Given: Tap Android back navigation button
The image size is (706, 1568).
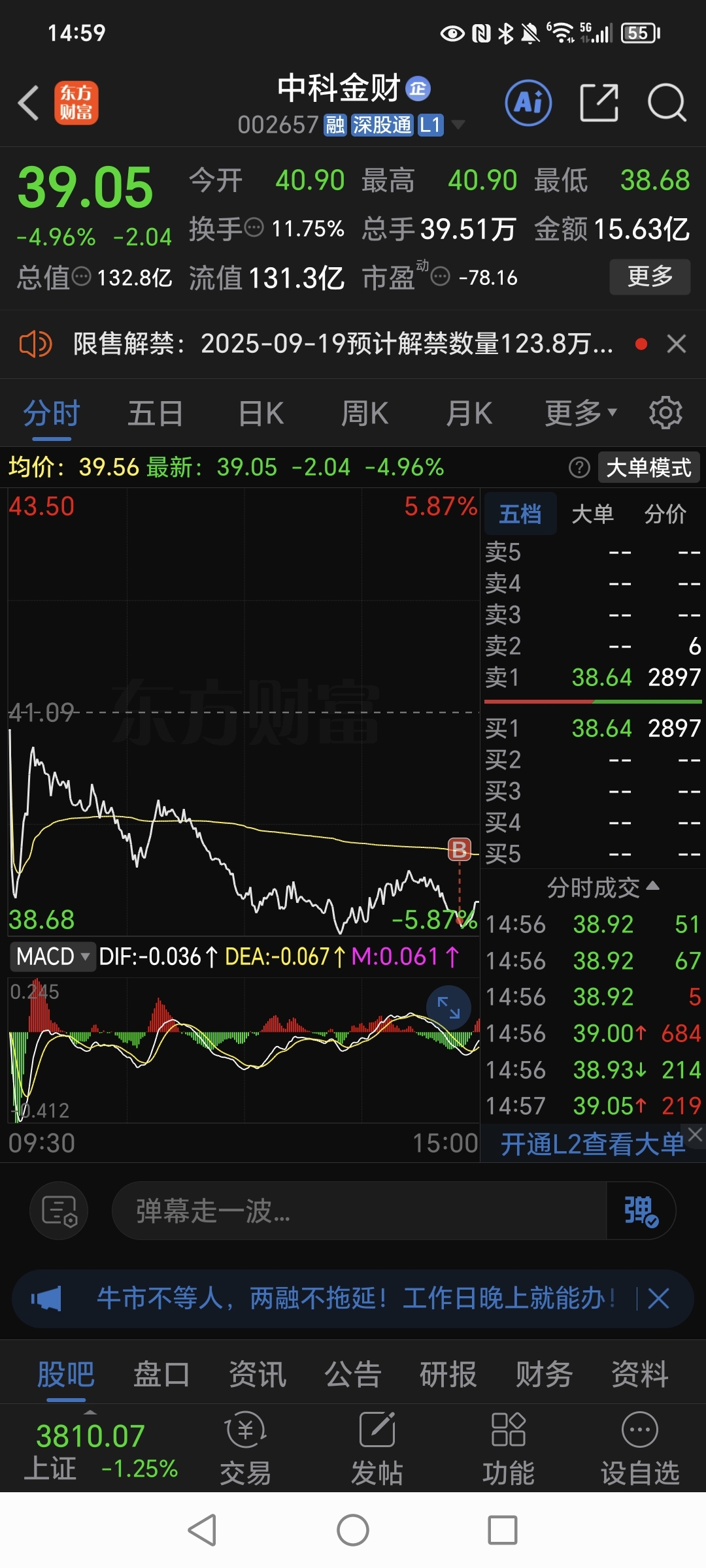Looking at the screenshot, I should [203, 1530].
